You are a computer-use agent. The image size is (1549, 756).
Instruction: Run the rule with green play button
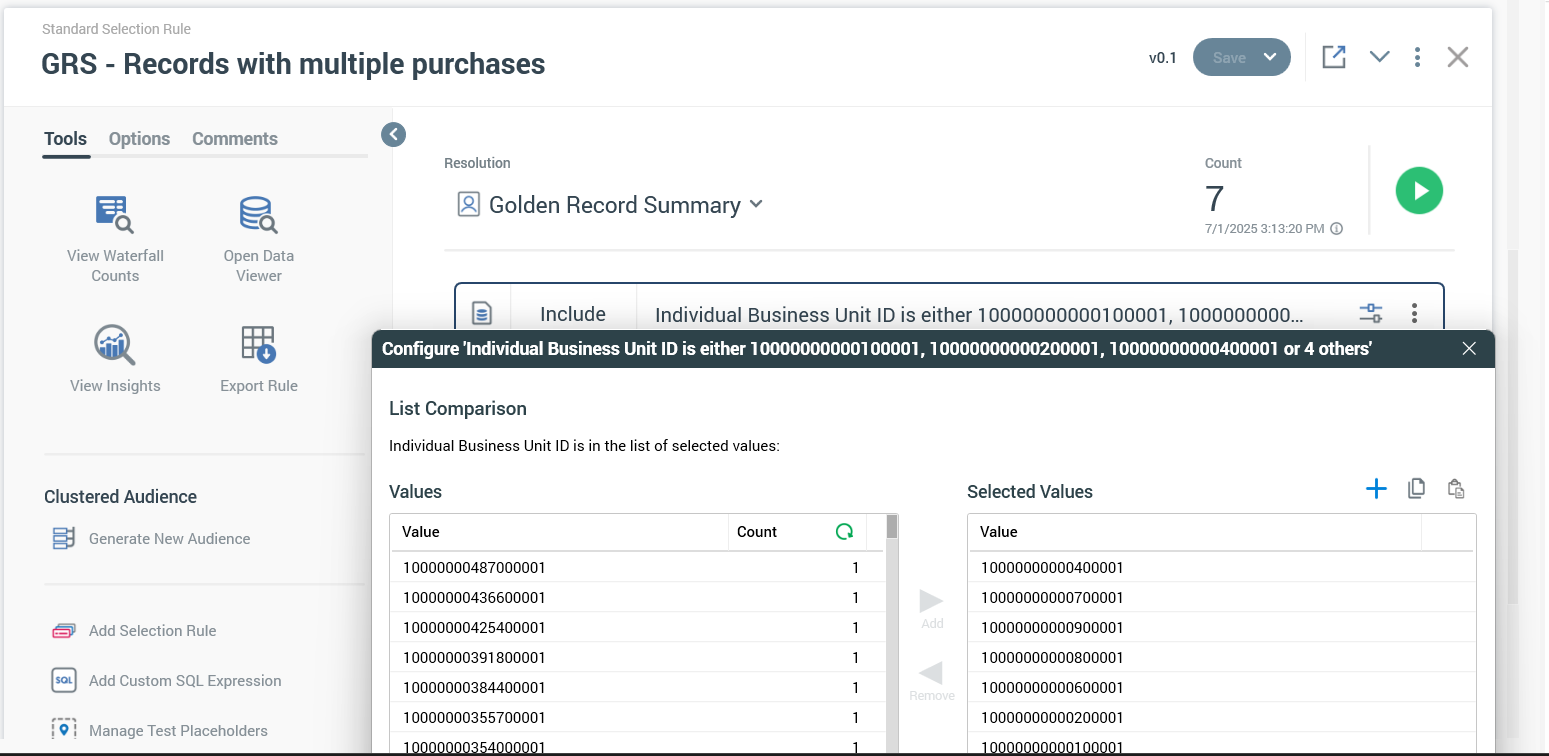click(x=1419, y=190)
